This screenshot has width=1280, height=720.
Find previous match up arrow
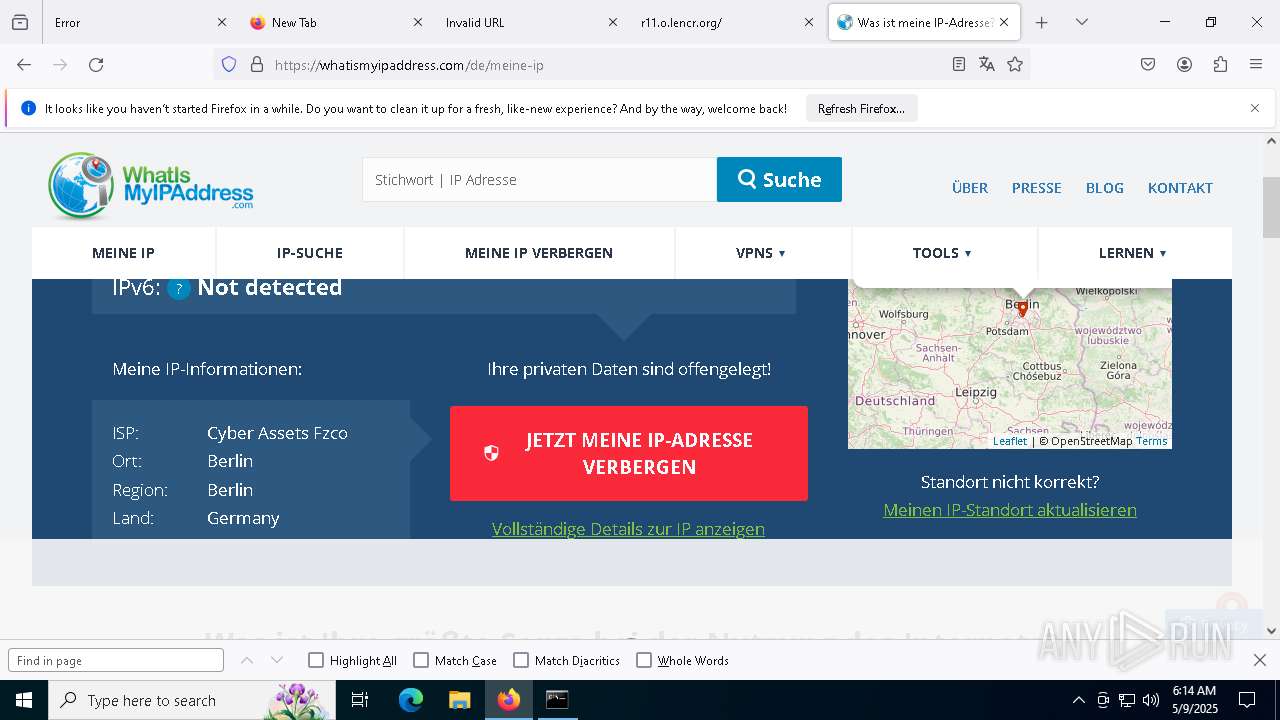click(247, 660)
